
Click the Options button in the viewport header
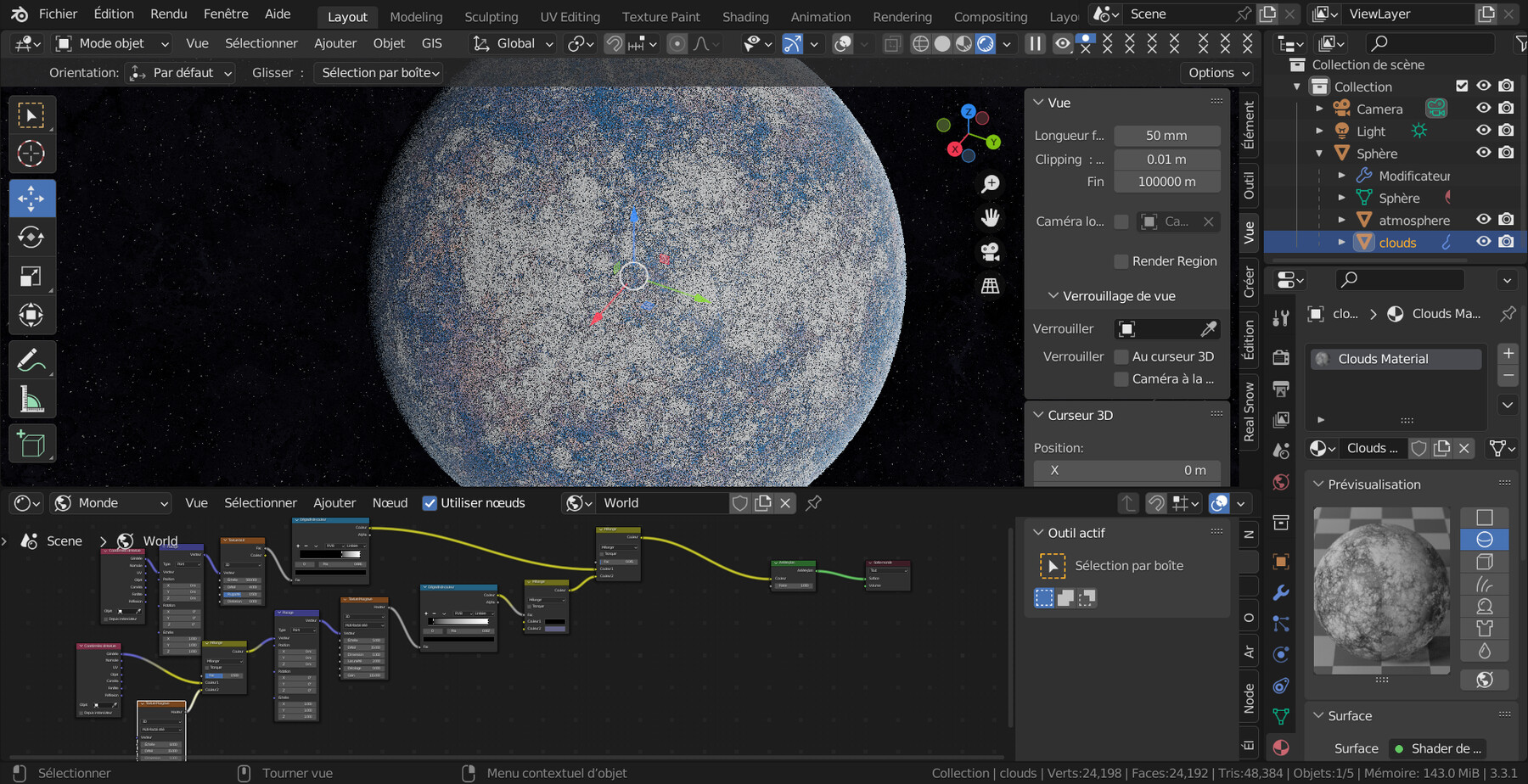(x=1216, y=72)
